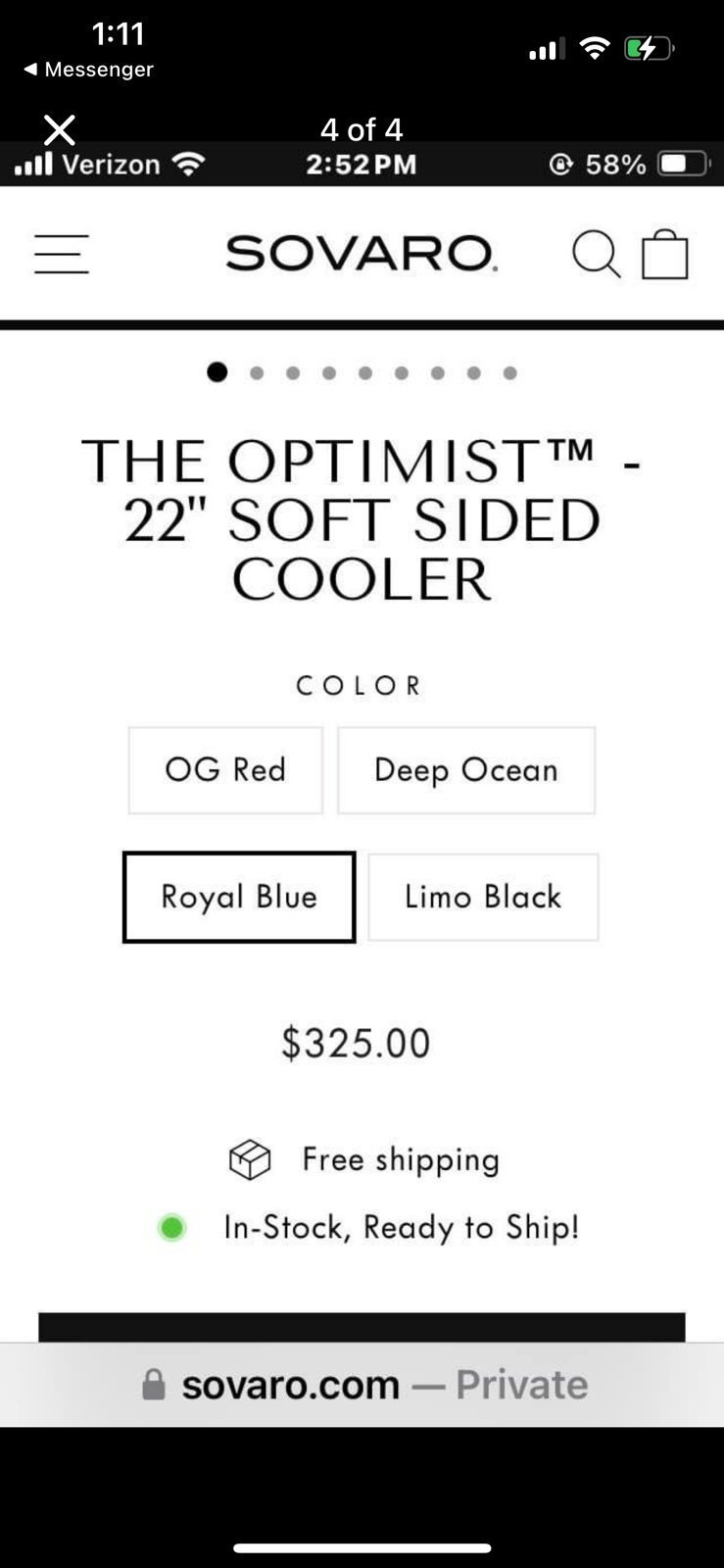Jump to last image carousel dot

point(510,372)
